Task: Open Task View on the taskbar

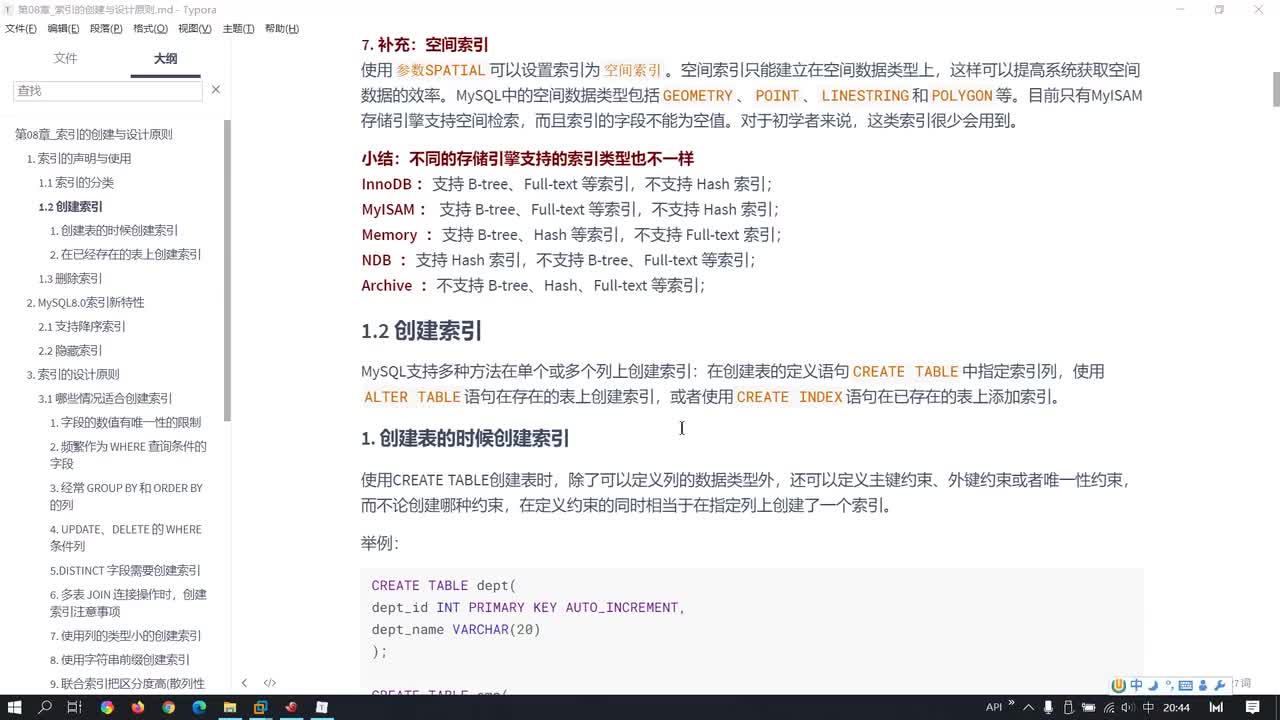Action: click(x=75, y=707)
